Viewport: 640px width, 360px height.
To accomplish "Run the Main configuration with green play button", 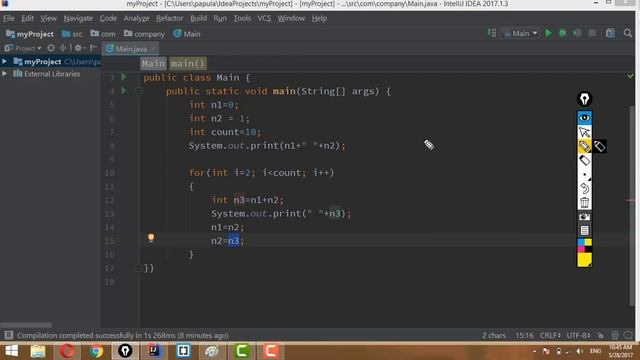I will tap(548, 33).
